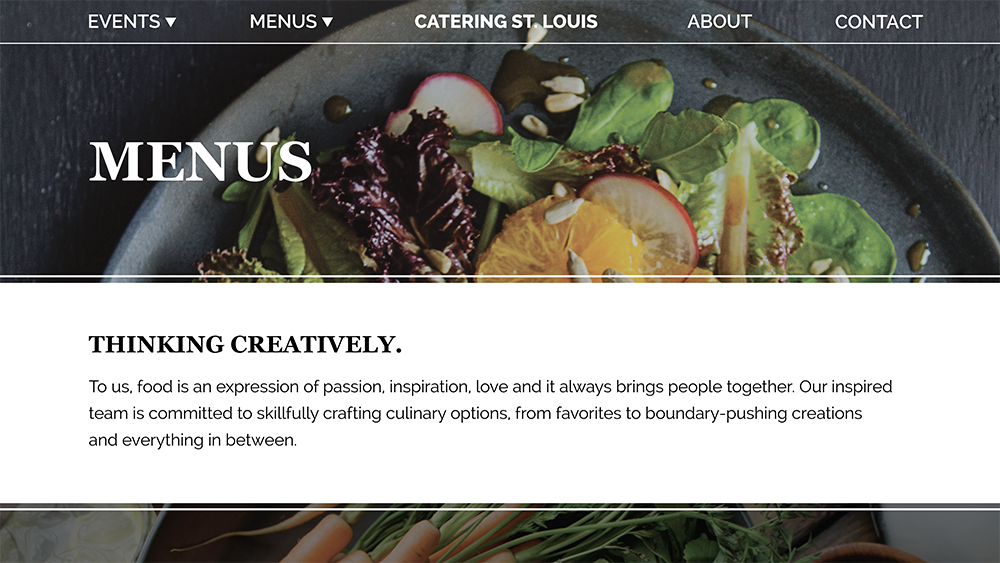
Task: Open the About page
Action: (x=719, y=22)
